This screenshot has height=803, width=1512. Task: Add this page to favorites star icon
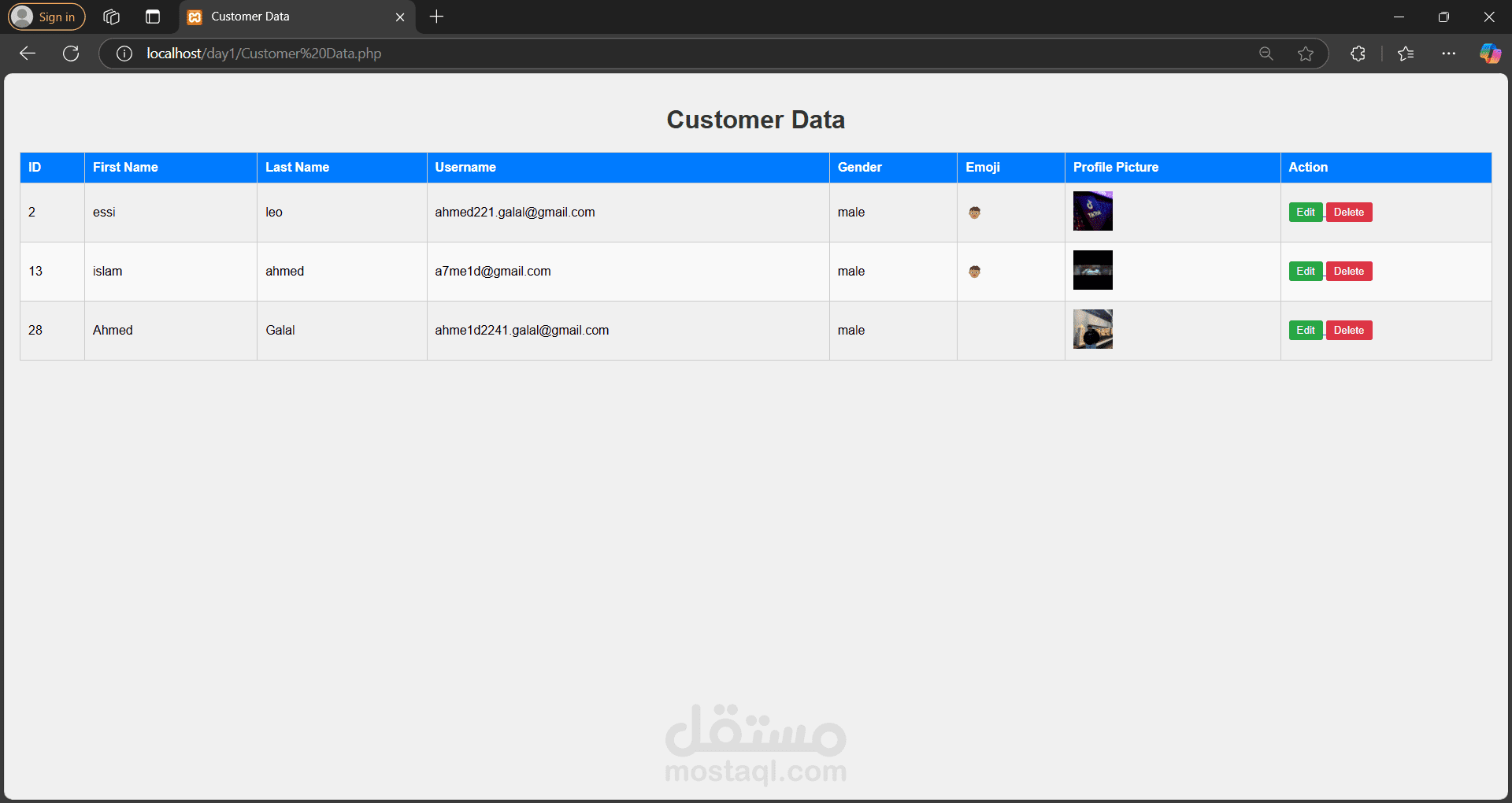click(x=1306, y=54)
